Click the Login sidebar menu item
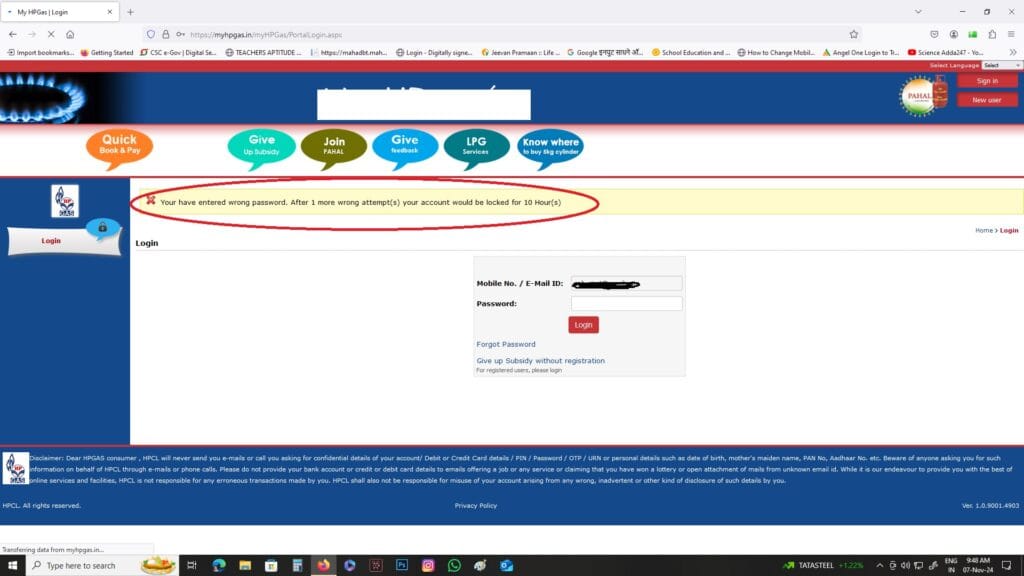The height and width of the screenshot is (576, 1024). pos(64,241)
